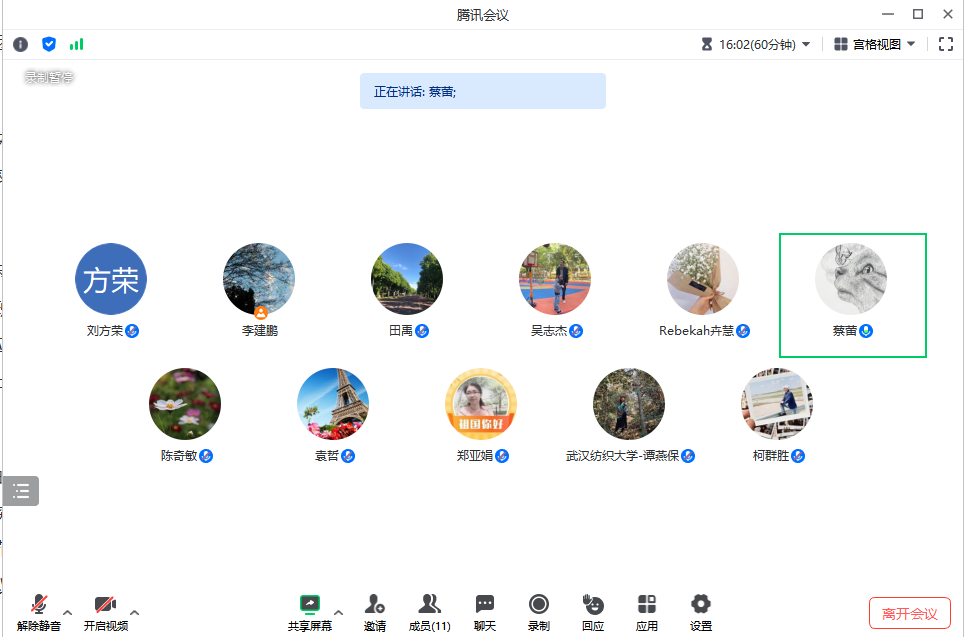Open the Apps (应用) icon

pos(647,611)
